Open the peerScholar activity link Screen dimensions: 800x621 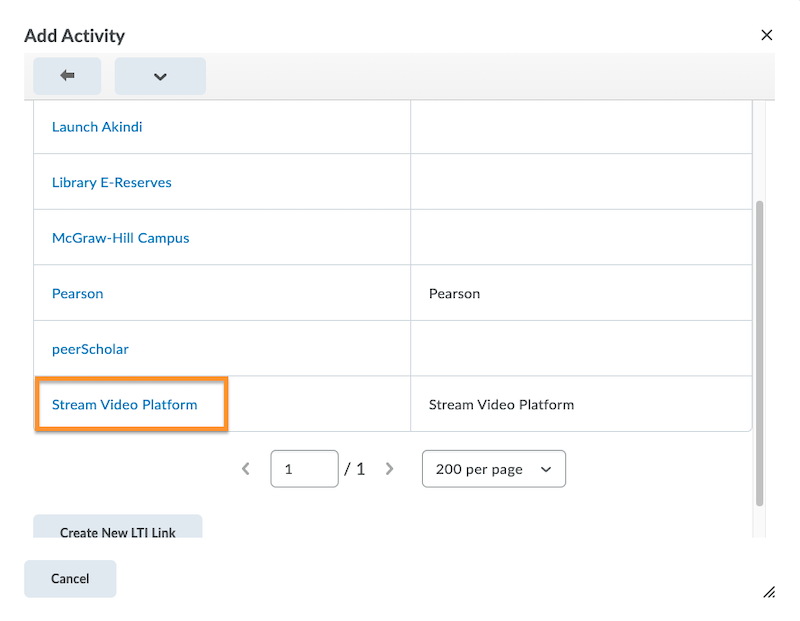[90, 349]
